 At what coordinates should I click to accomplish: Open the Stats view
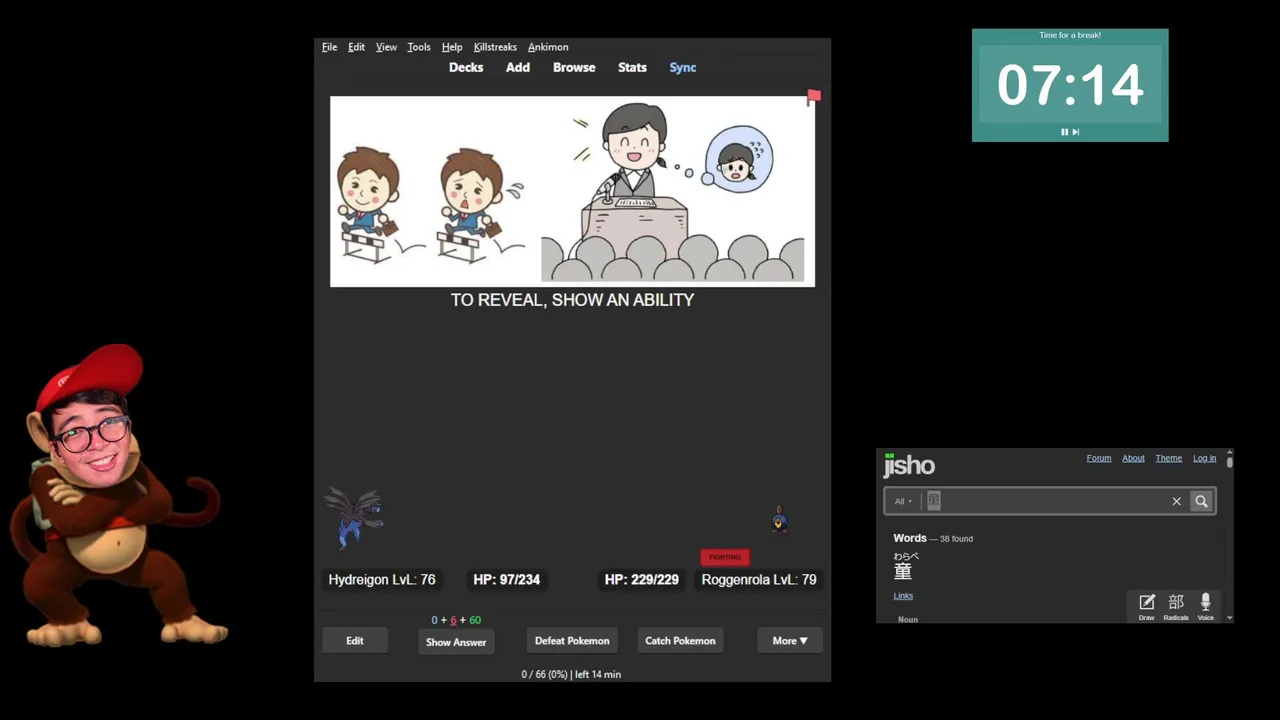tap(632, 67)
